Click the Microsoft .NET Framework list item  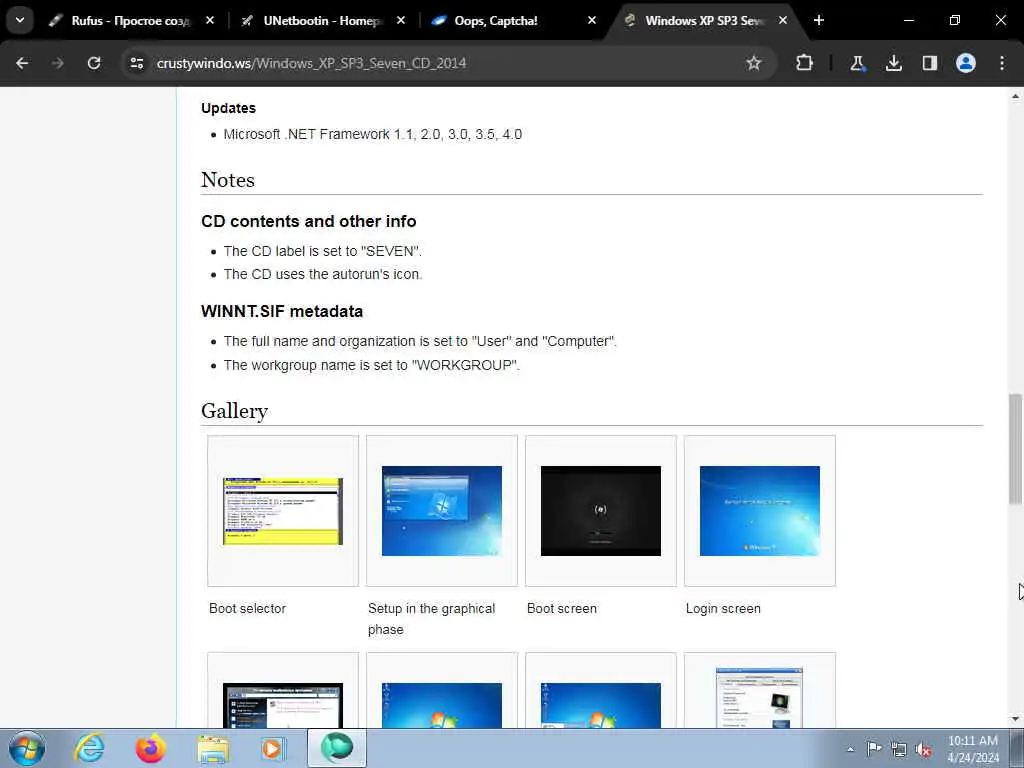pos(373,134)
